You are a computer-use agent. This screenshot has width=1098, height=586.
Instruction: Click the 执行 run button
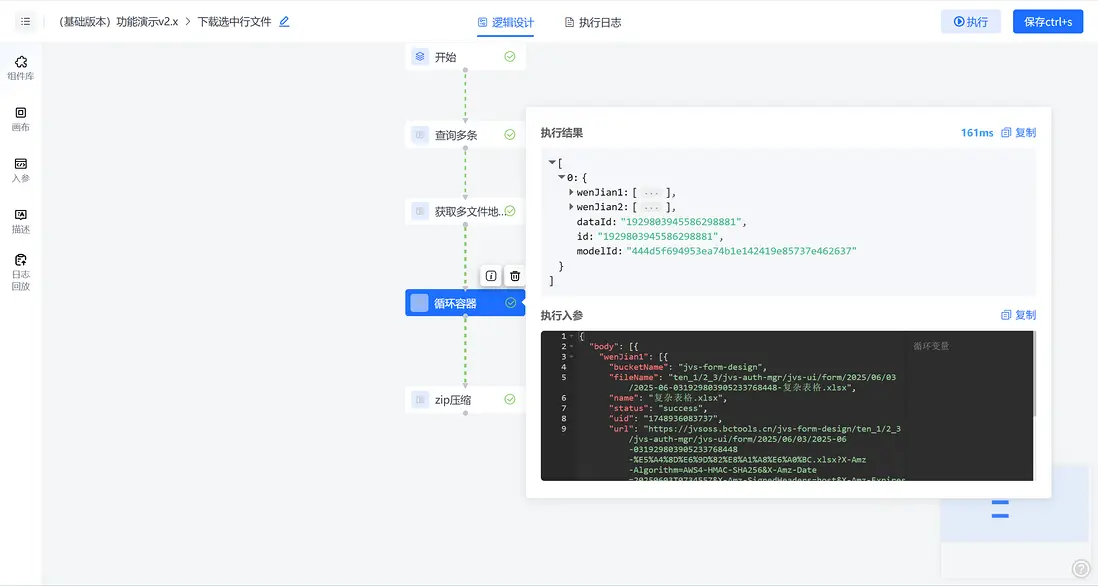pyautogui.click(x=971, y=22)
